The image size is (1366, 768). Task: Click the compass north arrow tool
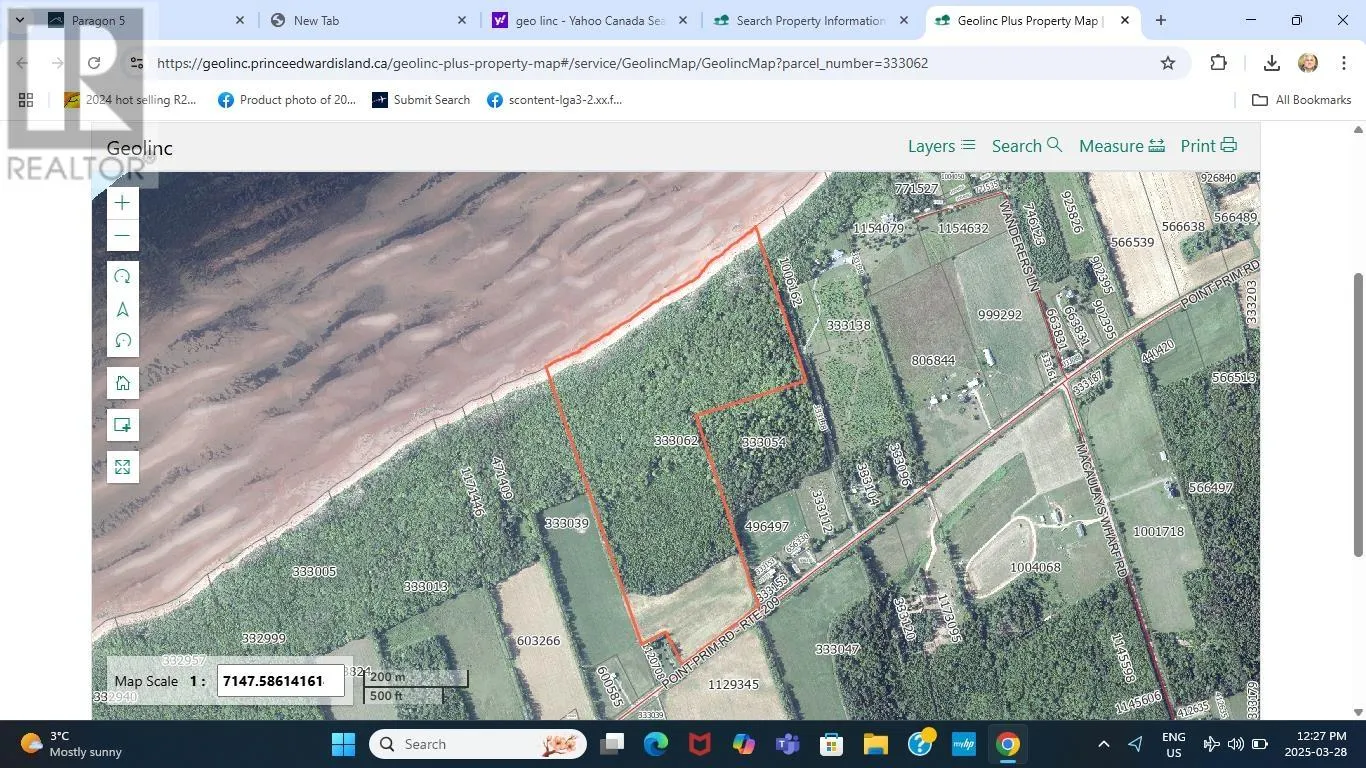[122, 309]
